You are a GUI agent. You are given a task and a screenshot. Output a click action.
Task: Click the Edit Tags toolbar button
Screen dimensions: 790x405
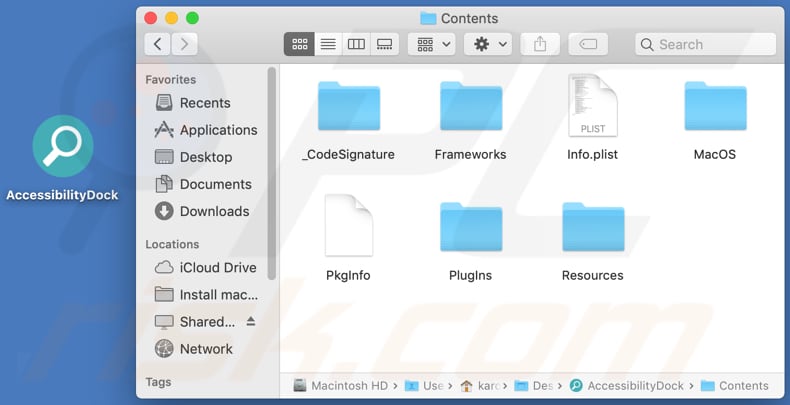point(588,44)
